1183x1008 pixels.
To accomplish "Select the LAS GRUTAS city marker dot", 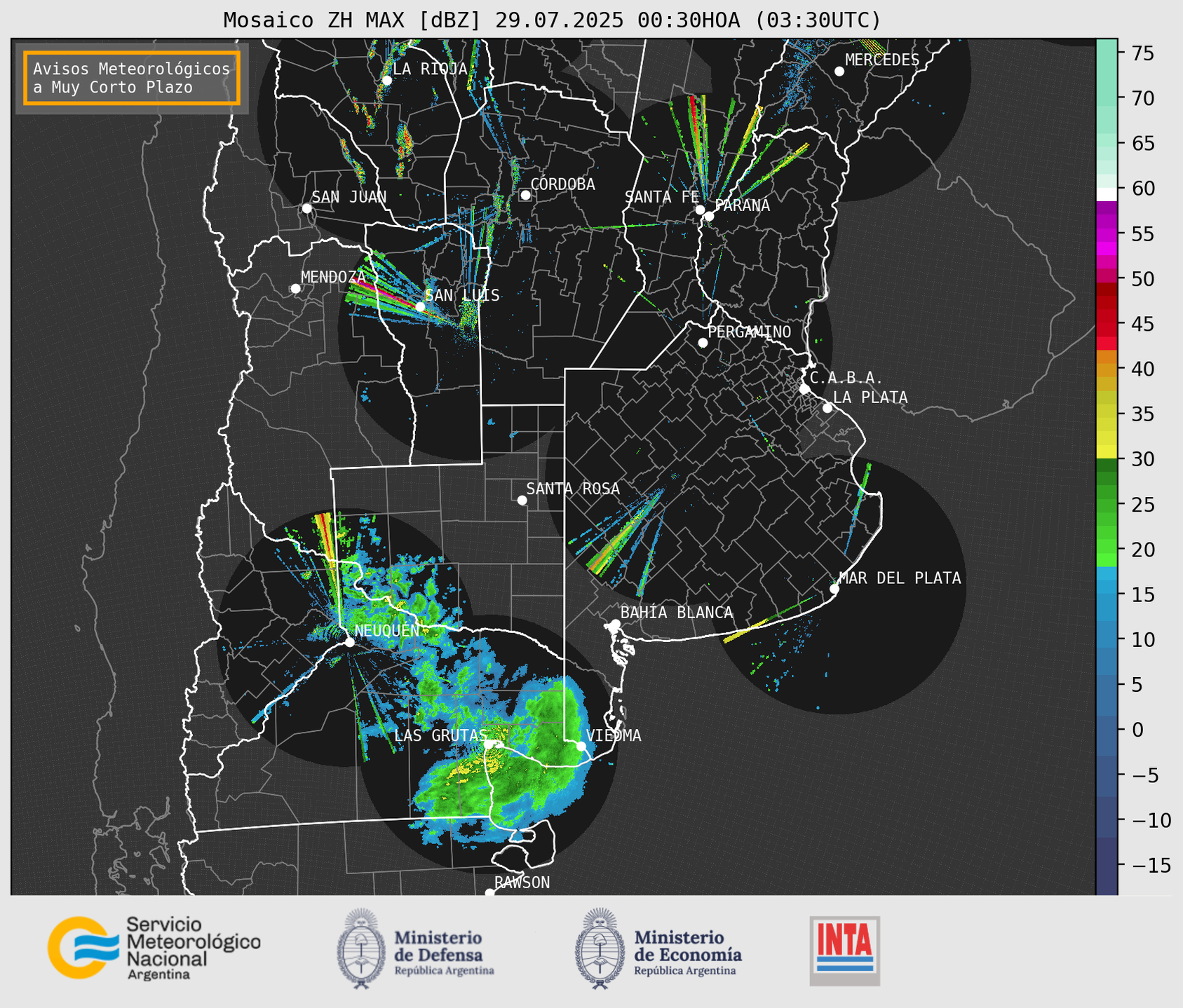I will [x=489, y=744].
